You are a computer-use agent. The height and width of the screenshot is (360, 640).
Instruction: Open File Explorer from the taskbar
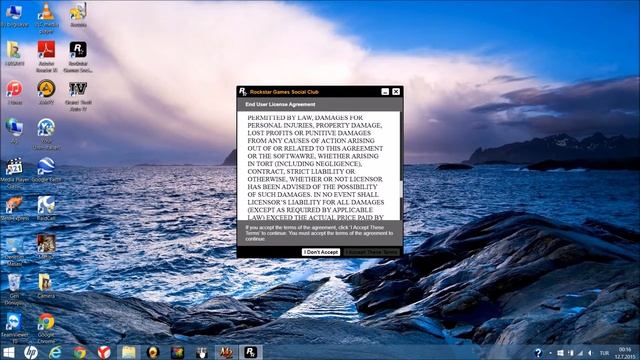pos(129,352)
